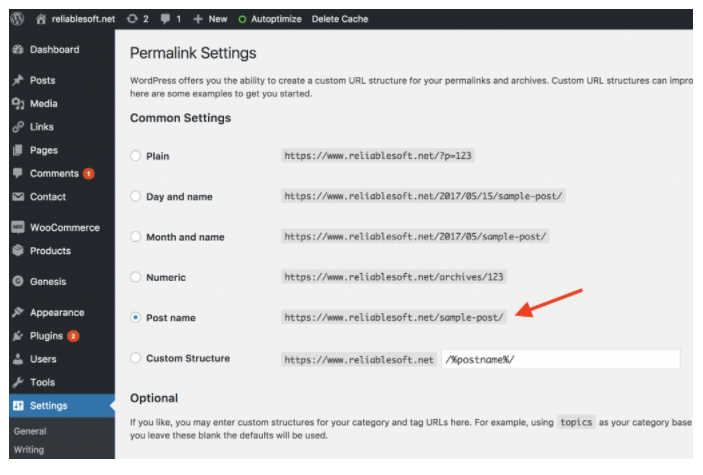Click the Media icon in sidebar
Screen dimensions: 703x475
click(x=18, y=104)
